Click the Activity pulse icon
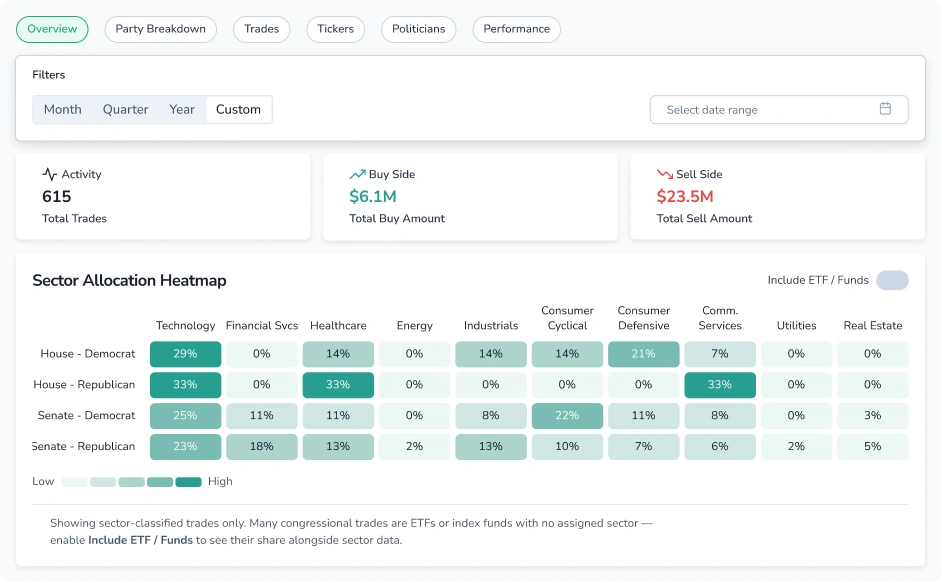The width and height of the screenshot is (942, 583). click(x=49, y=174)
